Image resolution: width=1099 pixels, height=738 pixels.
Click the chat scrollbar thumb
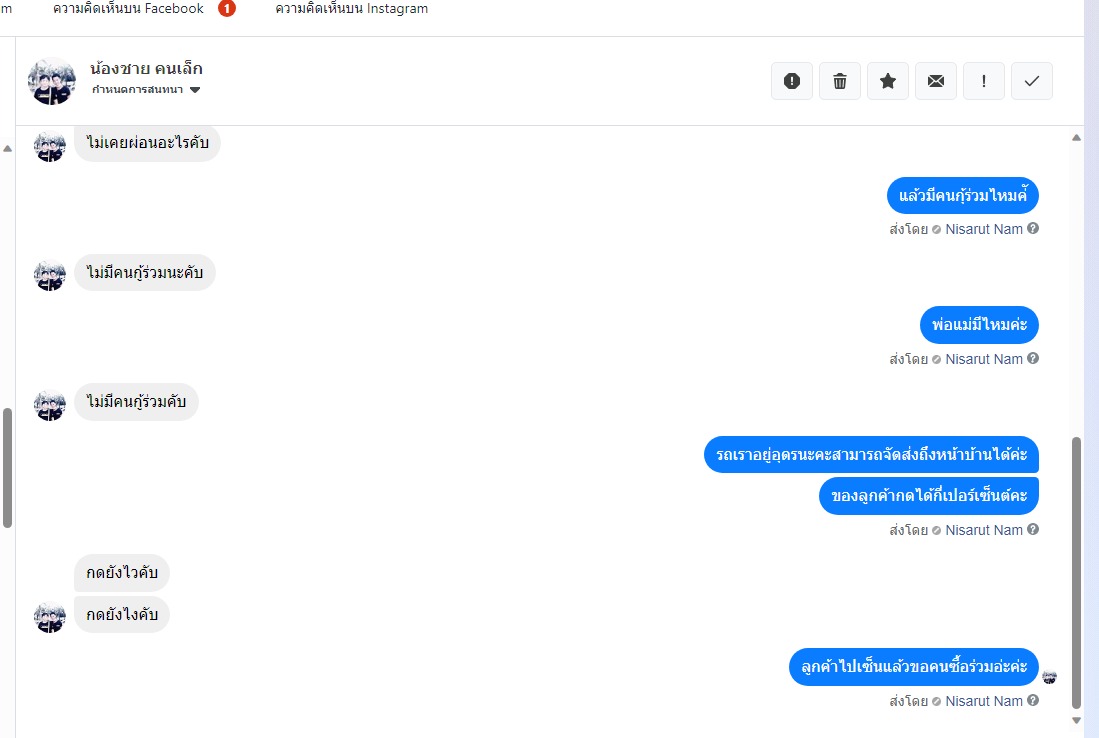[1077, 573]
